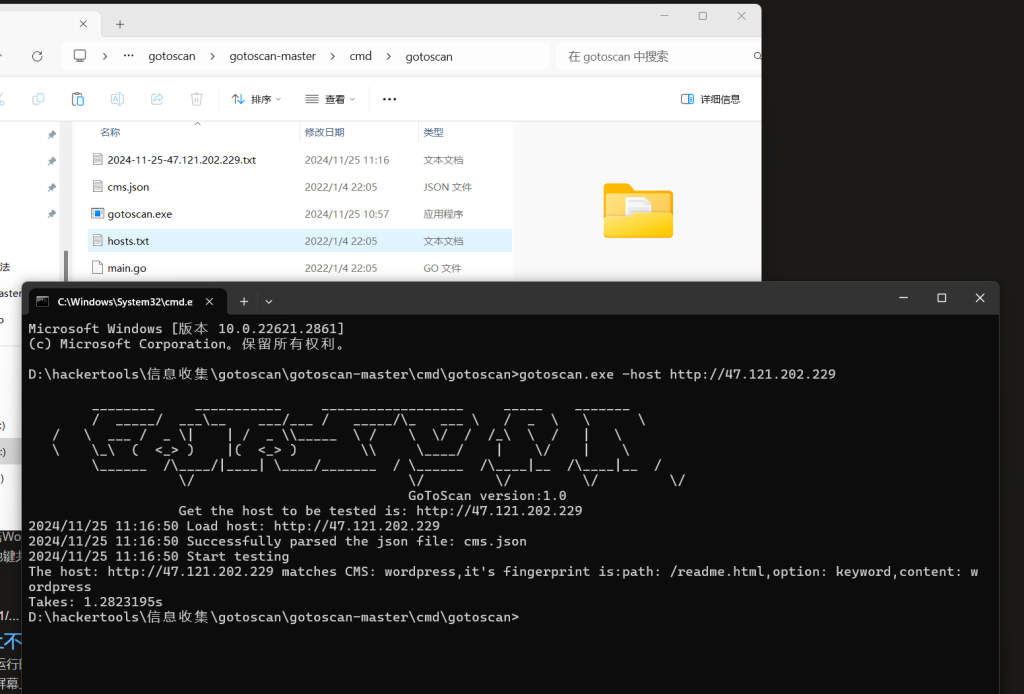1024x694 pixels.
Task: Select the hosts.txt file row
Action: pos(300,241)
